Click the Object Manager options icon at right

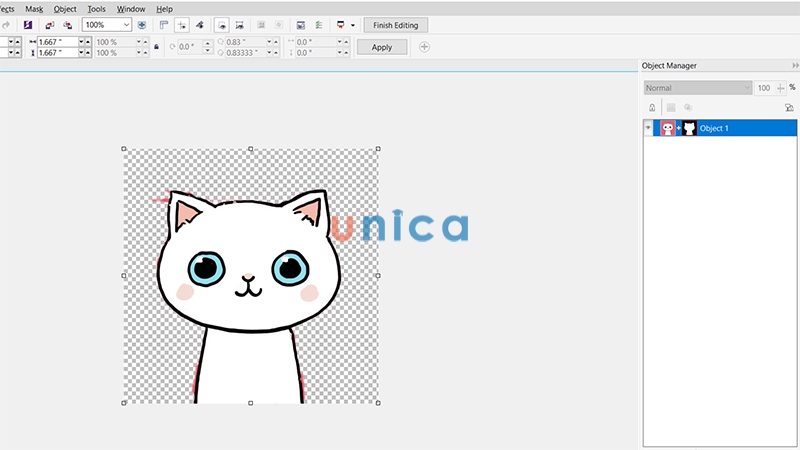click(x=789, y=107)
